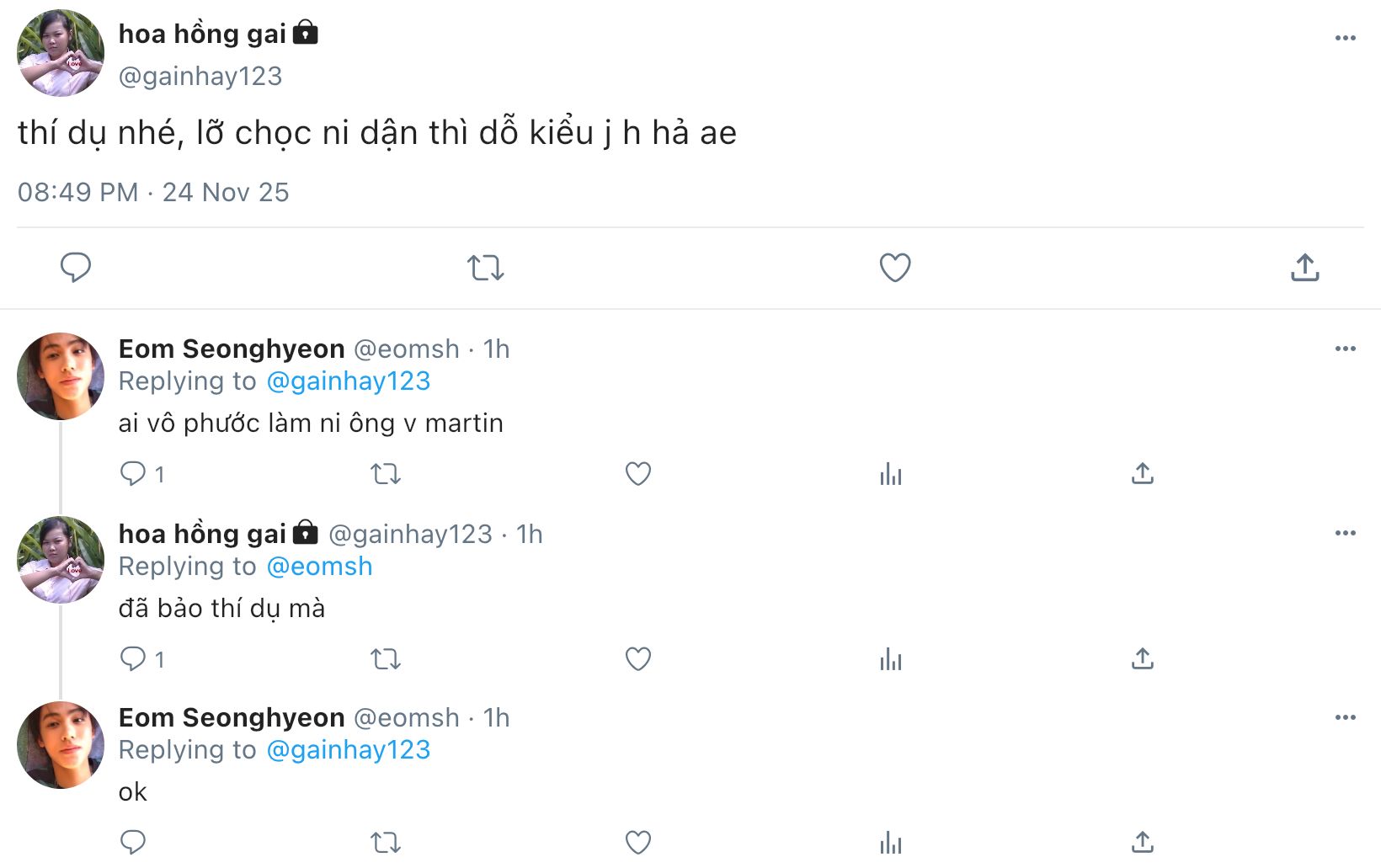Open hoa hồng gai's avatar on main tweet

pyautogui.click(x=61, y=53)
